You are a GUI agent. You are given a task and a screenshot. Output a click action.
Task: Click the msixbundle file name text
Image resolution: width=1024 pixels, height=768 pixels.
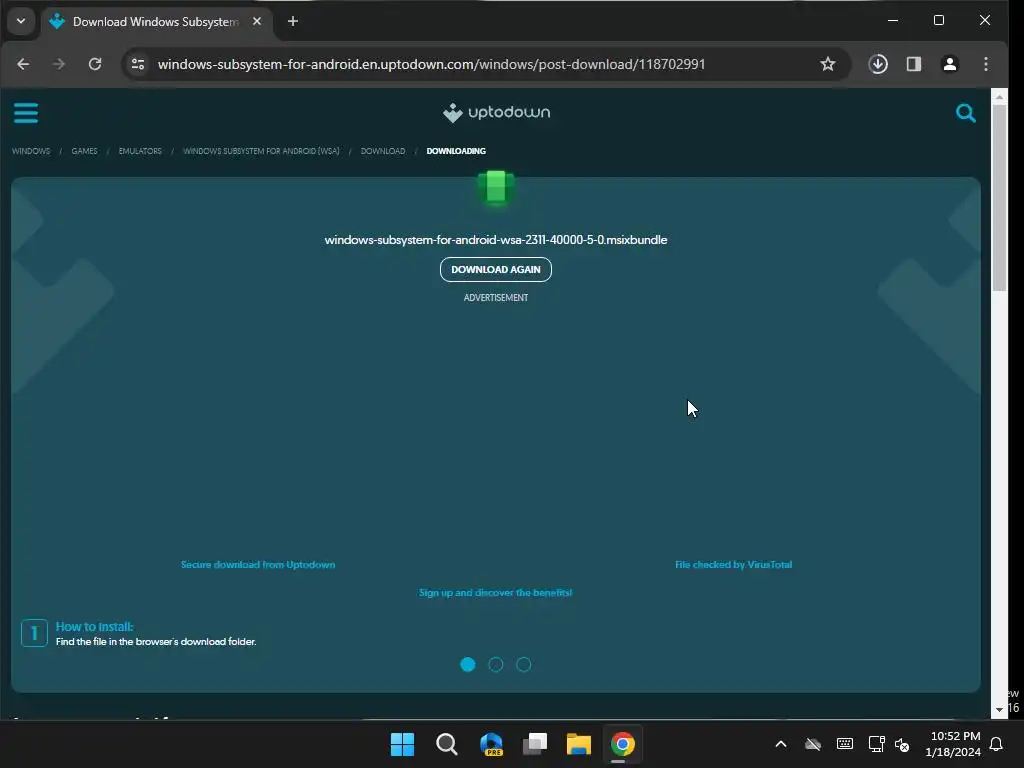click(496, 240)
